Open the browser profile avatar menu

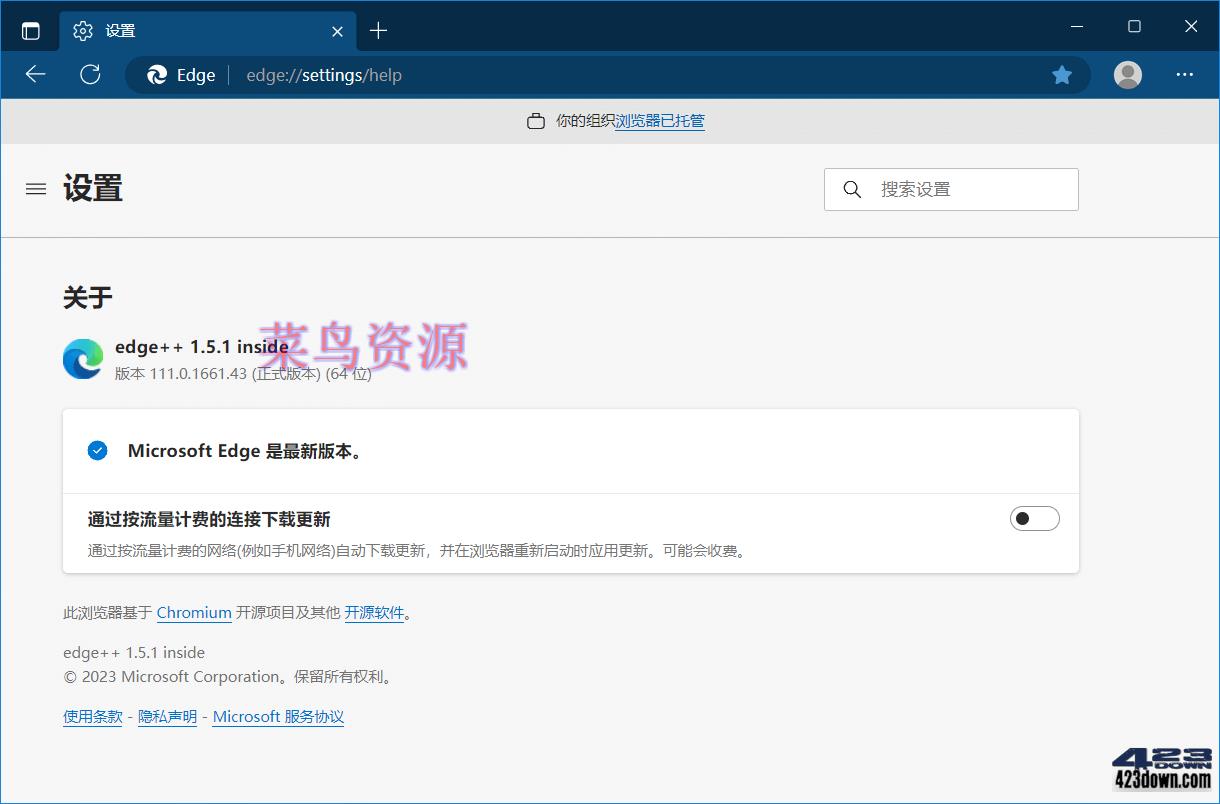point(1127,75)
